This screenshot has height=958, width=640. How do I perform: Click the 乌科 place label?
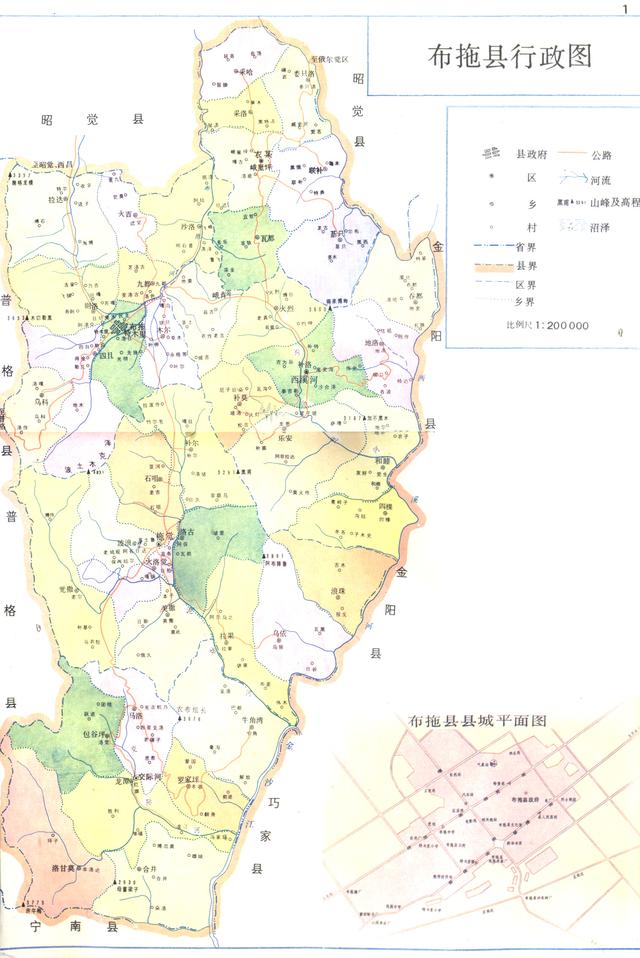41,402
